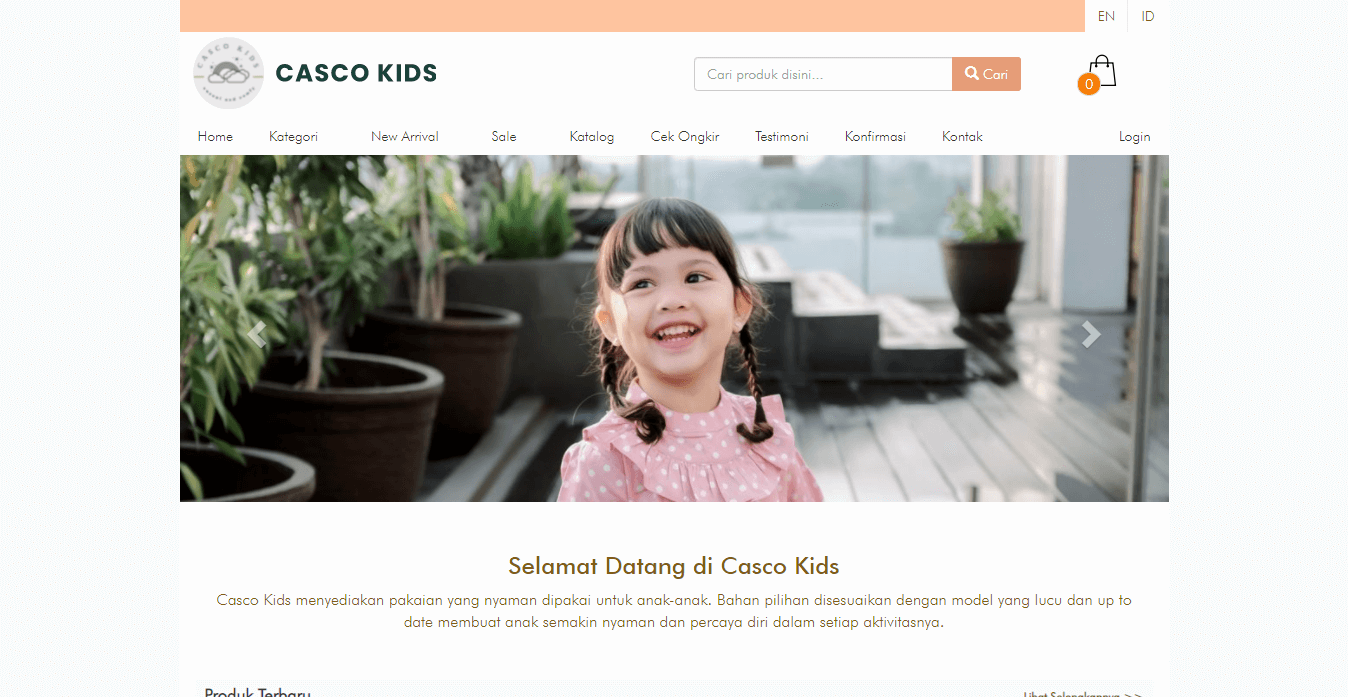
Task: Go to New Arrival page
Action: (405, 137)
